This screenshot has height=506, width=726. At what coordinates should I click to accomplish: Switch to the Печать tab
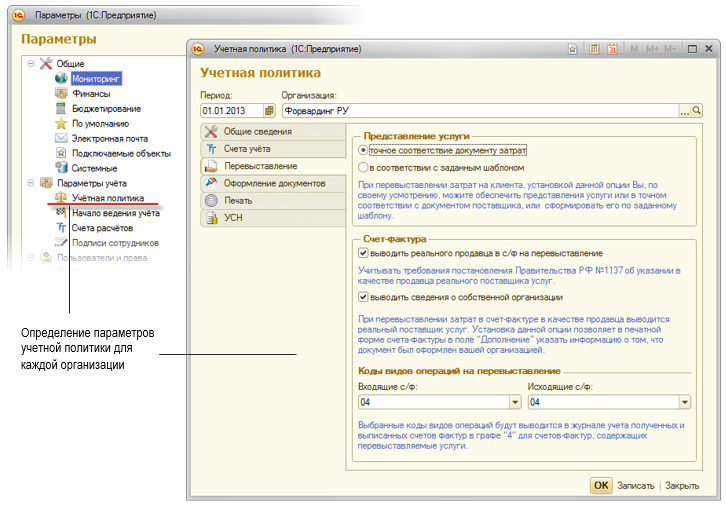click(x=274, y=200)
